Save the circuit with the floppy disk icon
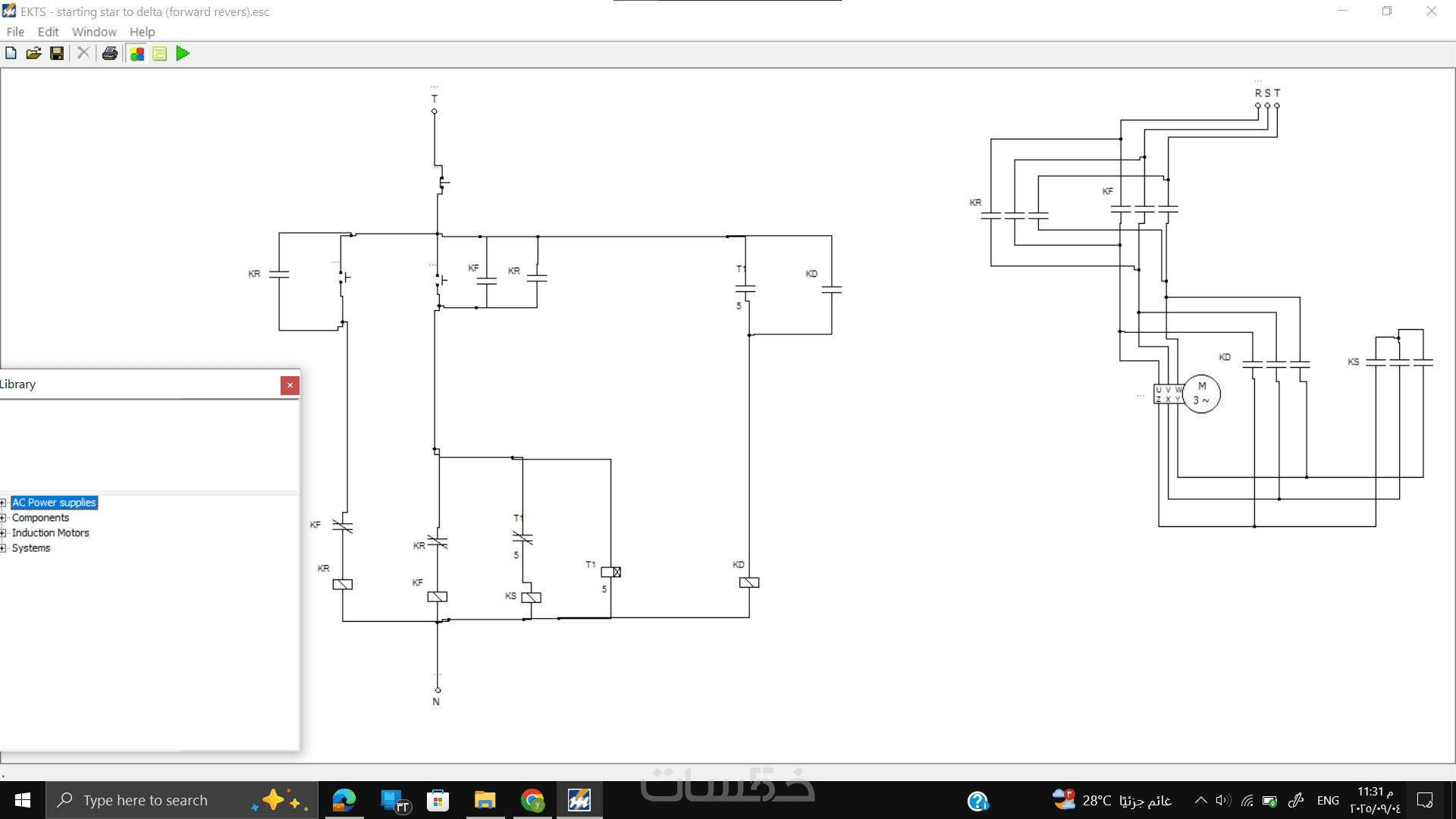Screen dimensions: 1456x819 [x=57, y=53]
